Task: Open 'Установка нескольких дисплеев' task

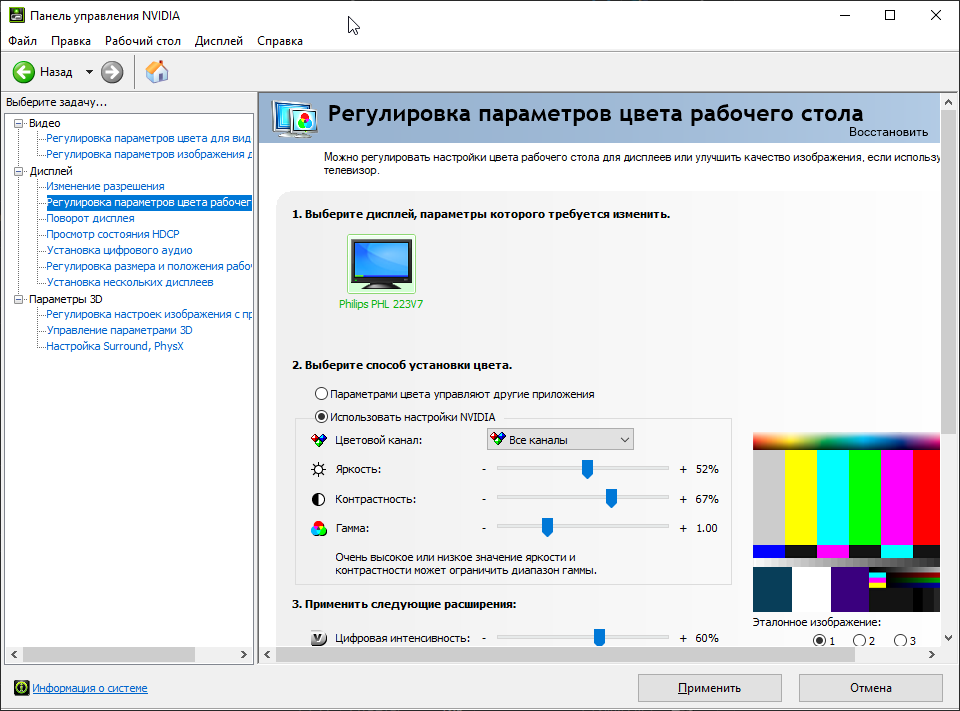Action: click(130, 282)
